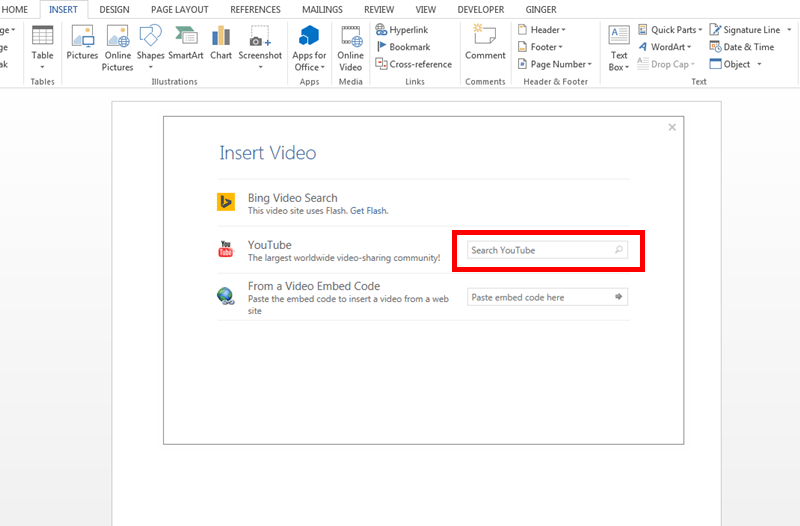Screen dimensions: 800x526
Task: Click the embed code insert arrow
Action: [618, 297]
